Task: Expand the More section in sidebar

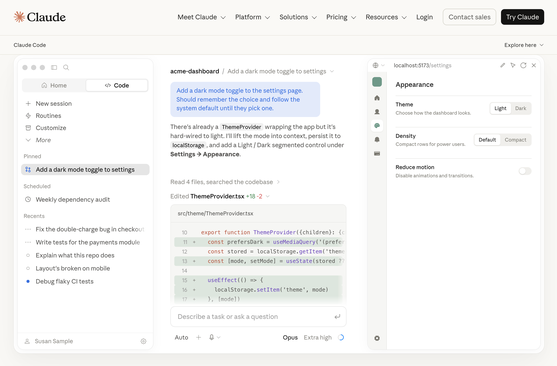Action: pos(39,140)
